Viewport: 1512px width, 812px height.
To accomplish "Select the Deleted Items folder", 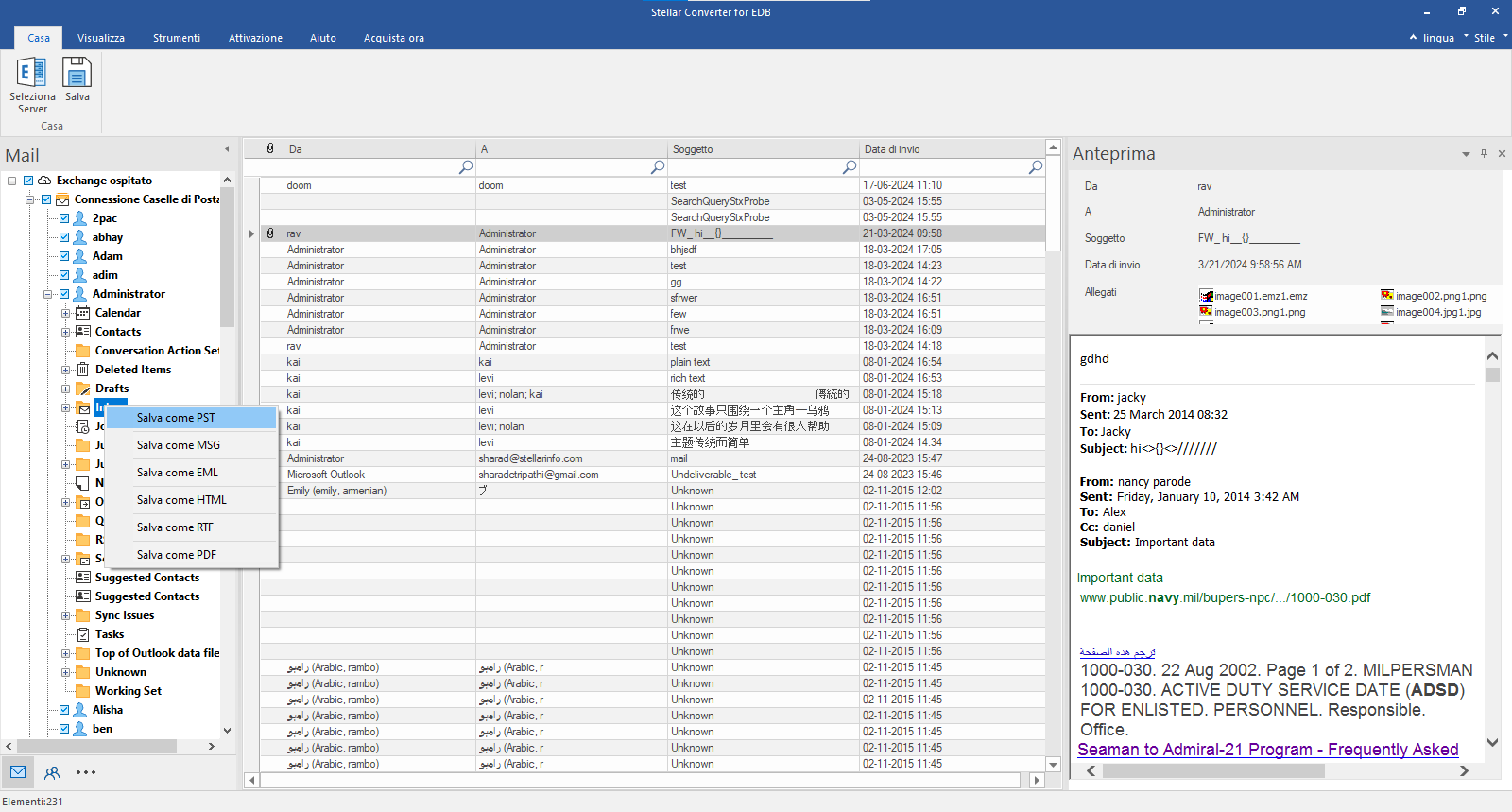I will pyautogui.click(x=133, y=370).
